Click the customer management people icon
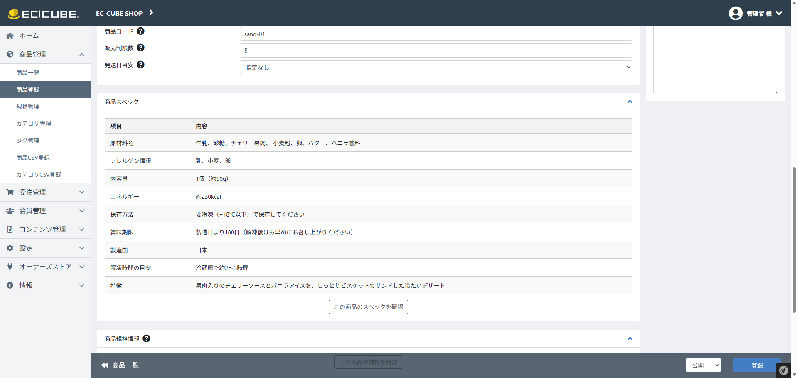Image resolution: width=798 pixels, height=378 pixels. pyautogui.click(x=10, y=211)
